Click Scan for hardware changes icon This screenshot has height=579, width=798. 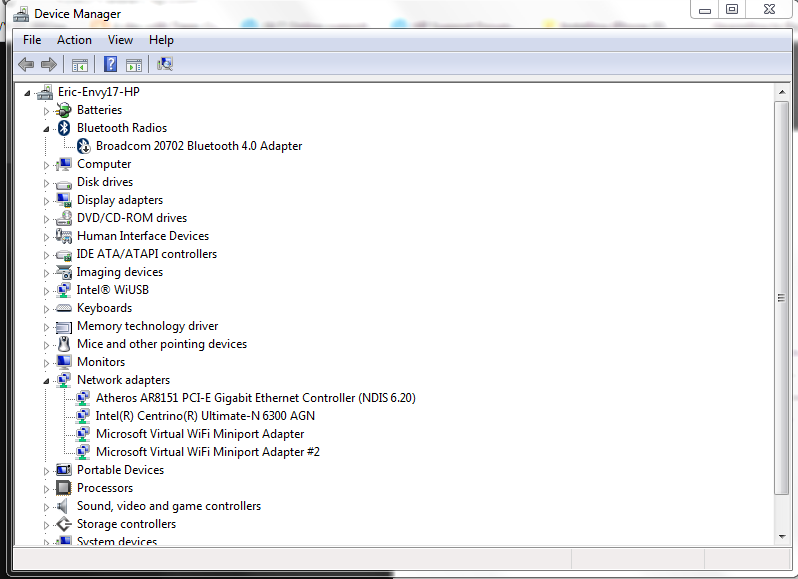(x=165, y=64)
